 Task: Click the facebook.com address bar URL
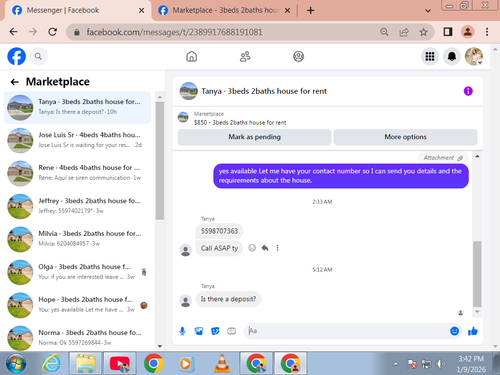point(174,32)
